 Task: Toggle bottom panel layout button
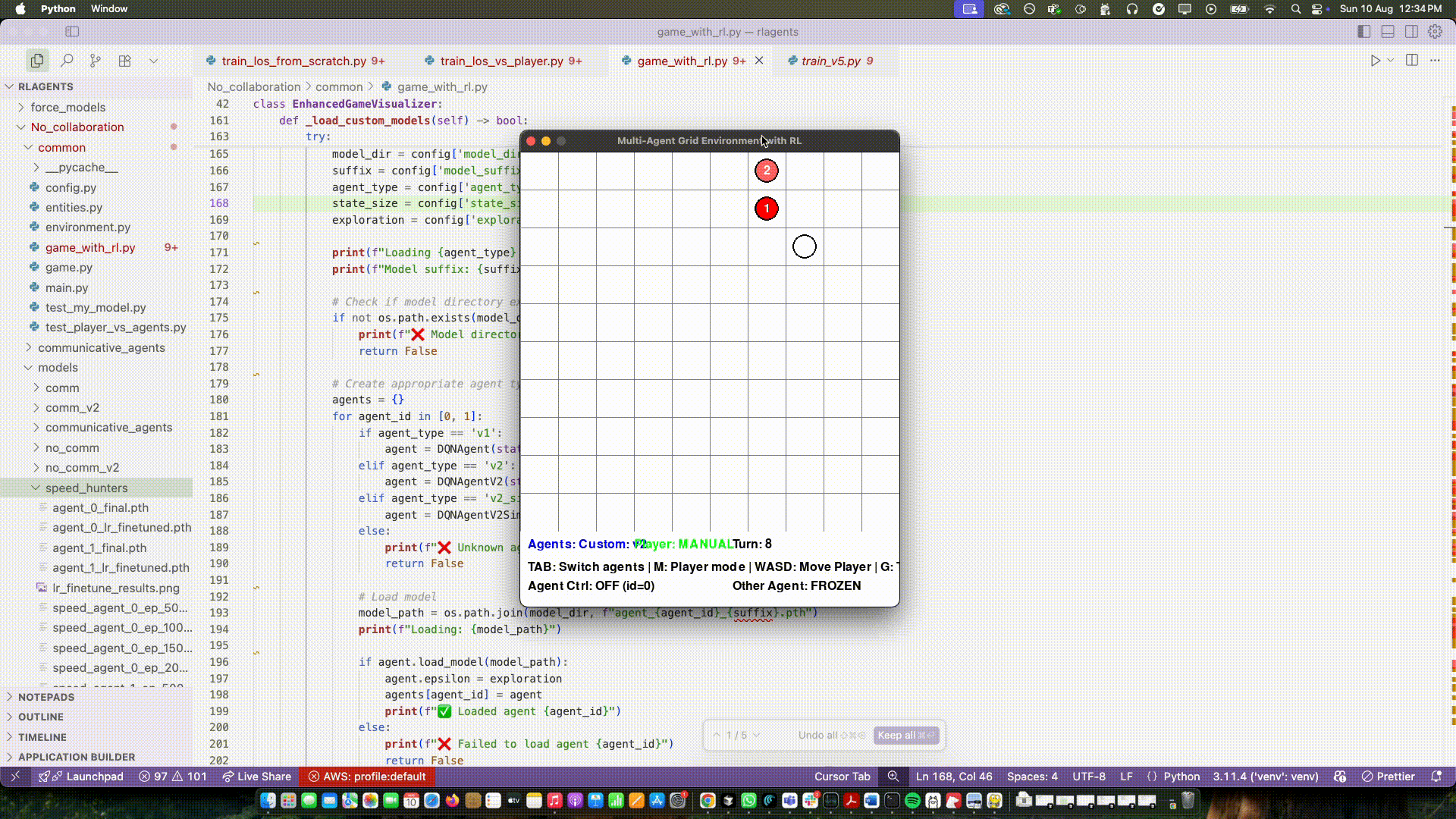(1388, 32)
